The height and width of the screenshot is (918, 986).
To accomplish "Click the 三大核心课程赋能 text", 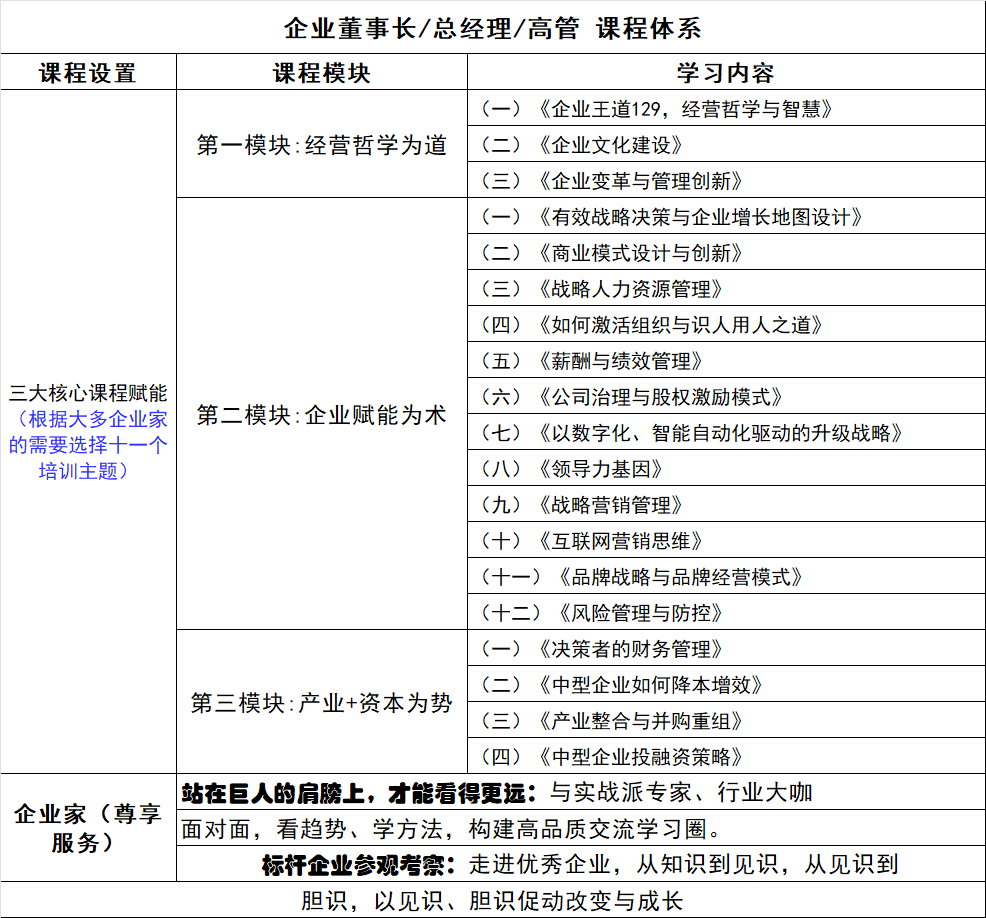I will click(x=88, y=393).
